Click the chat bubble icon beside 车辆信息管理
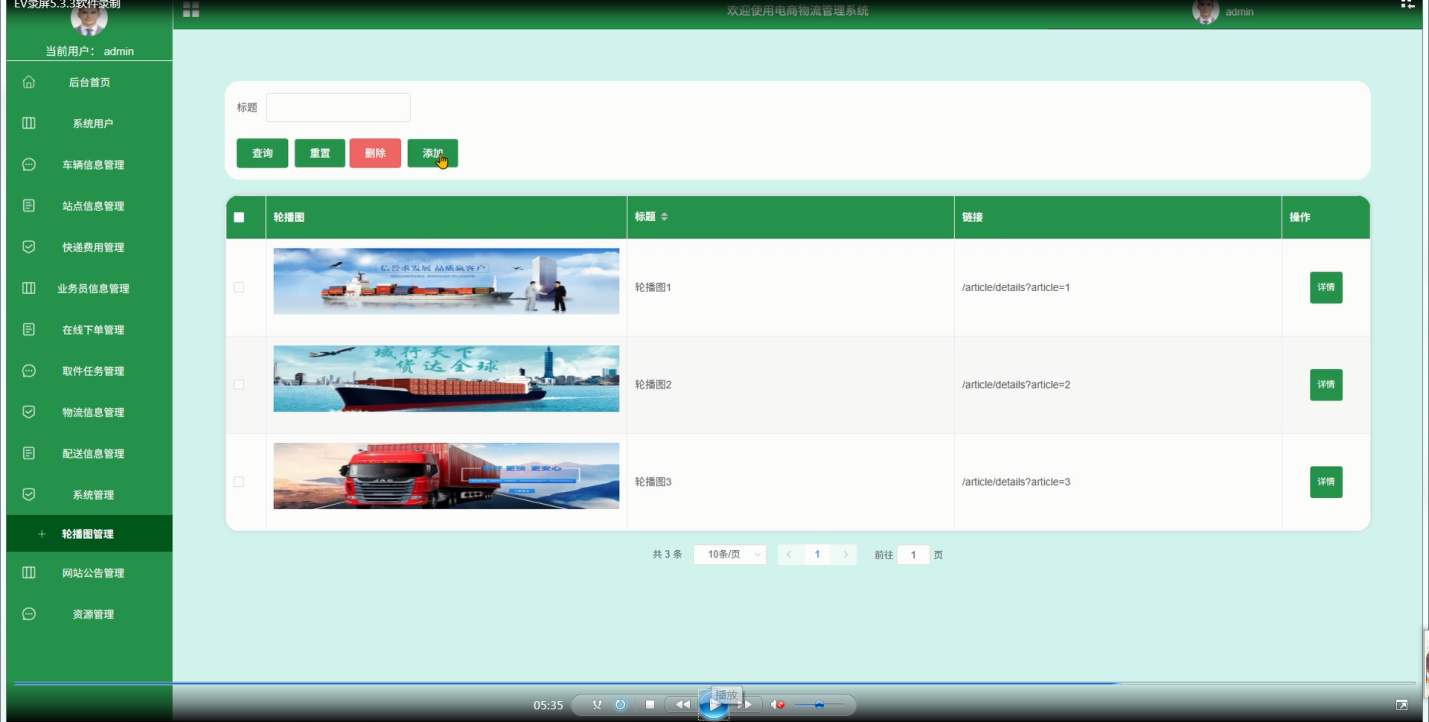 (x=29, y=164)
